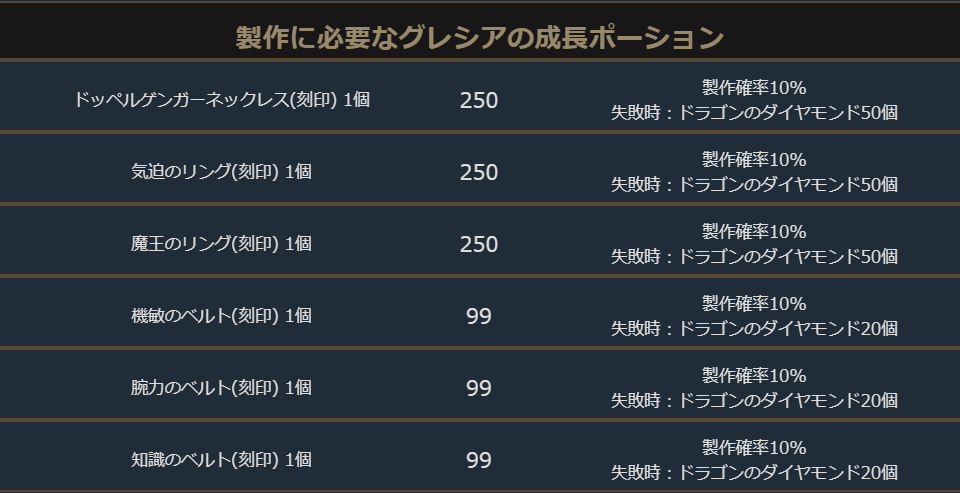
Task: Click the 製作に必要なグレシアの成長ポーション header
Action: pyautogui.click(x=479, y=38)
